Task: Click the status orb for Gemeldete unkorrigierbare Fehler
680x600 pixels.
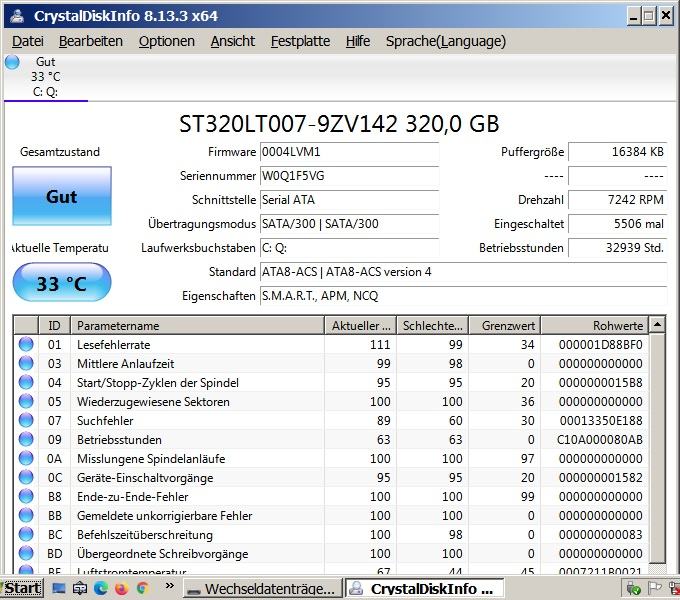Action: (26, 515)
